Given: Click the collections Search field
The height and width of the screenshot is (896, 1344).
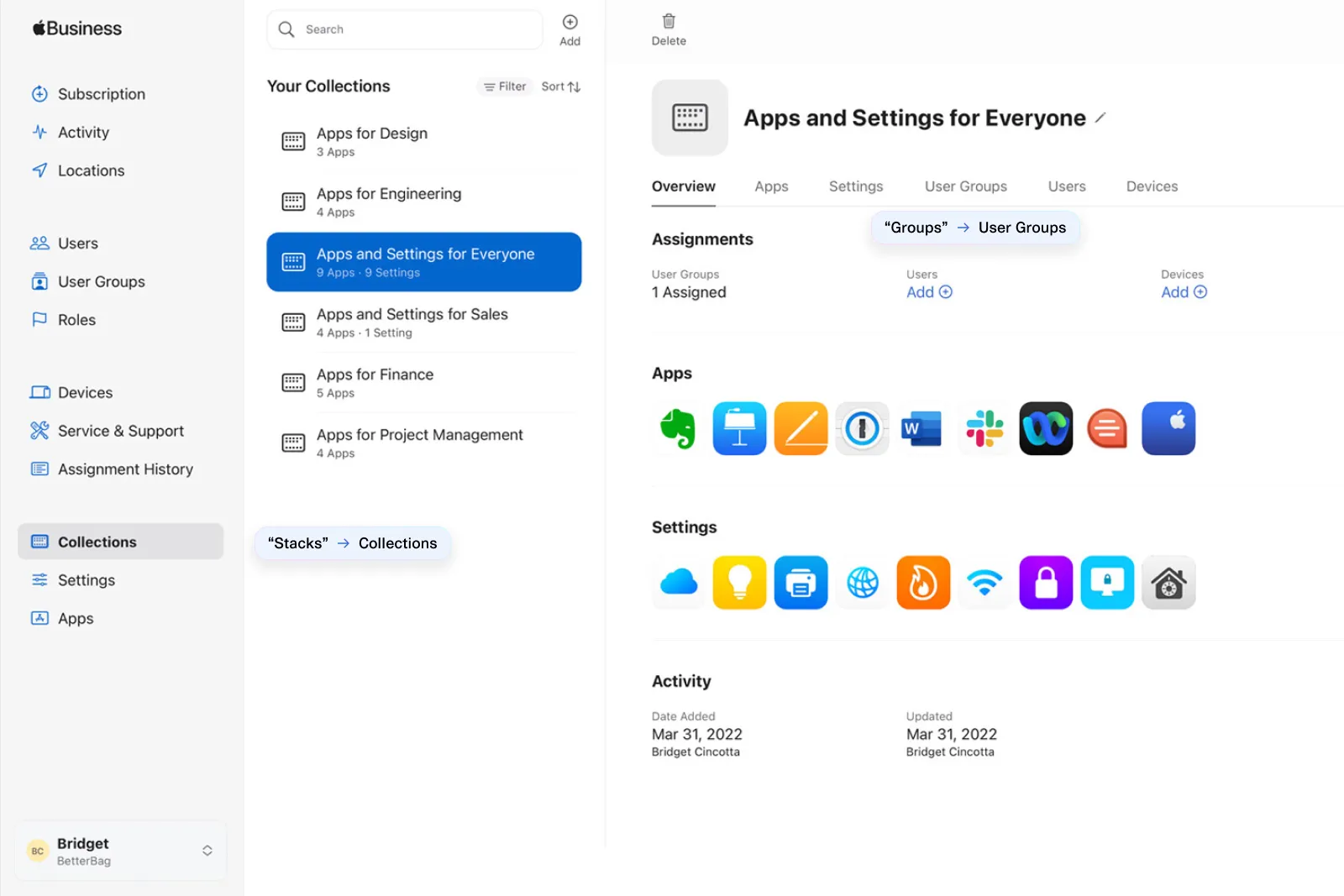Looking at the screenshot, I should [x=405, y=29].
